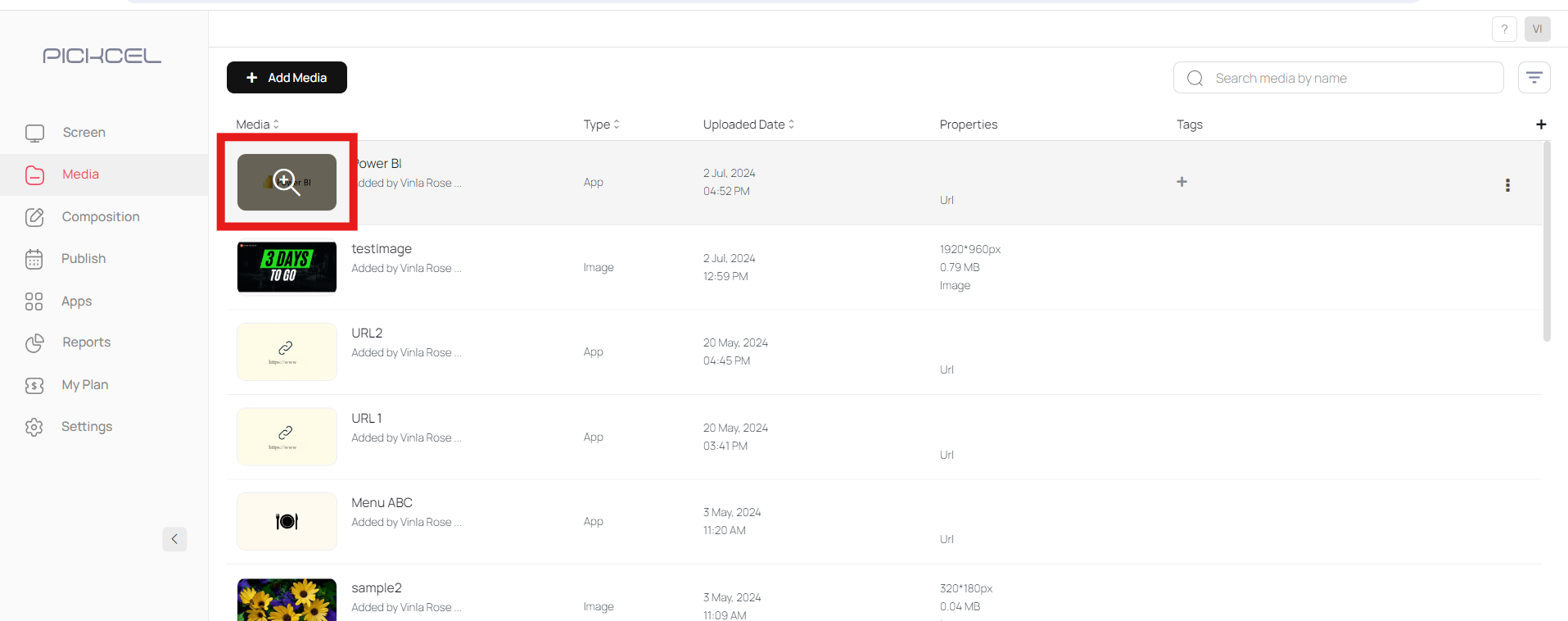Sort media list by Type
This screenshot has height=621, width=1568.
617,124
